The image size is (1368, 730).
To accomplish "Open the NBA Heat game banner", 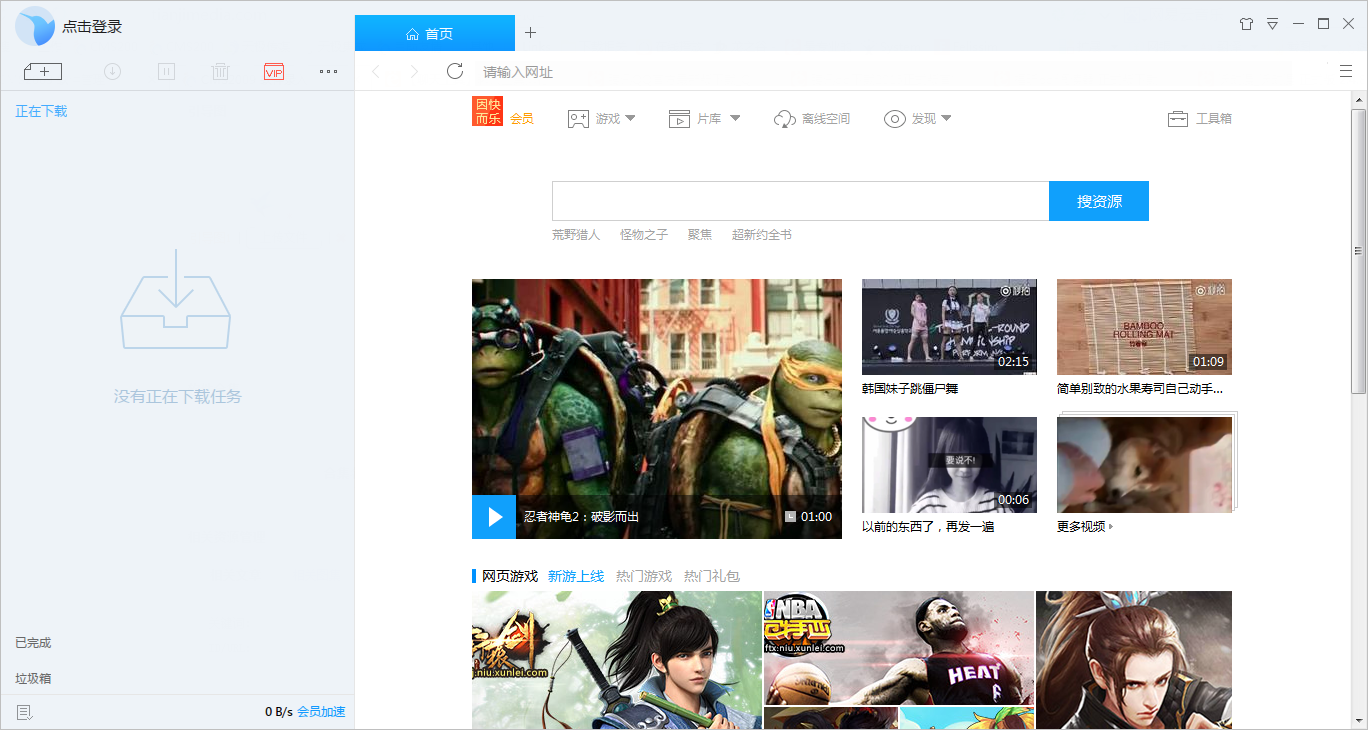I will 899,648.
